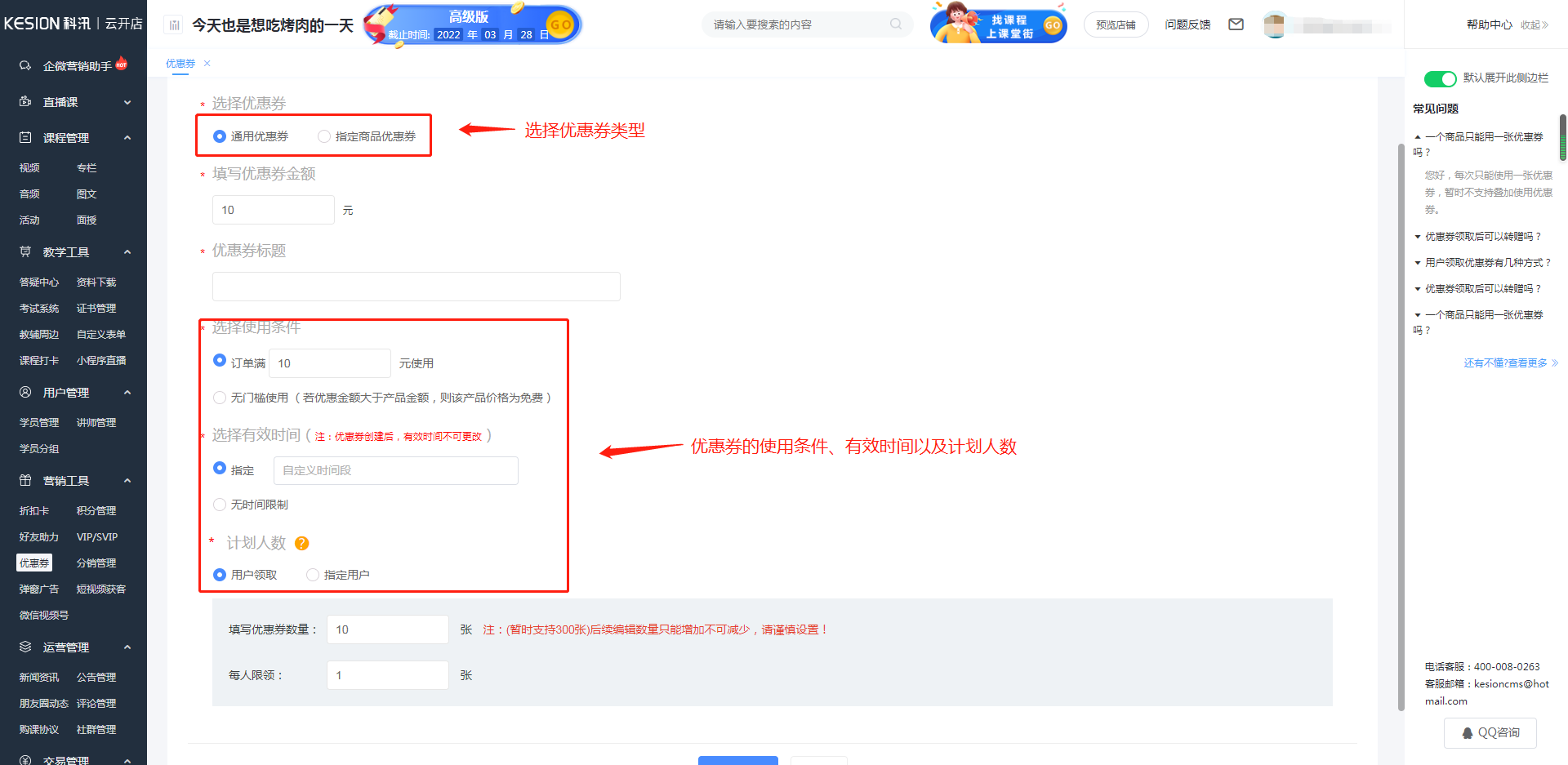Click 还有不懂?查看更多 link

point(1511,363)
